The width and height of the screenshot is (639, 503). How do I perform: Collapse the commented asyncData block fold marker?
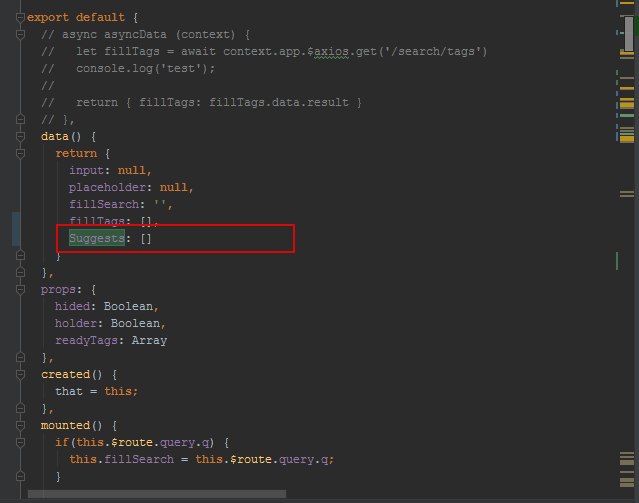pyautogui.click(x=20, y=35)
